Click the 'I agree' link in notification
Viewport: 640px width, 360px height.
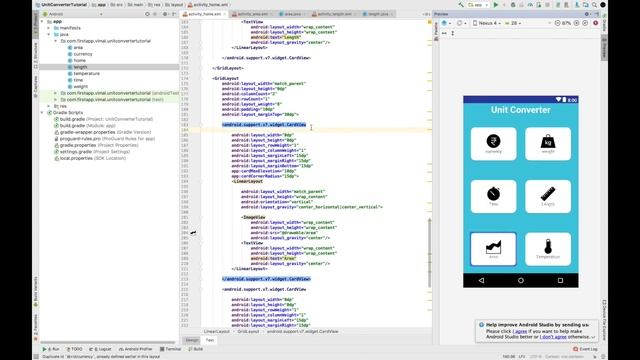point(520,331)
